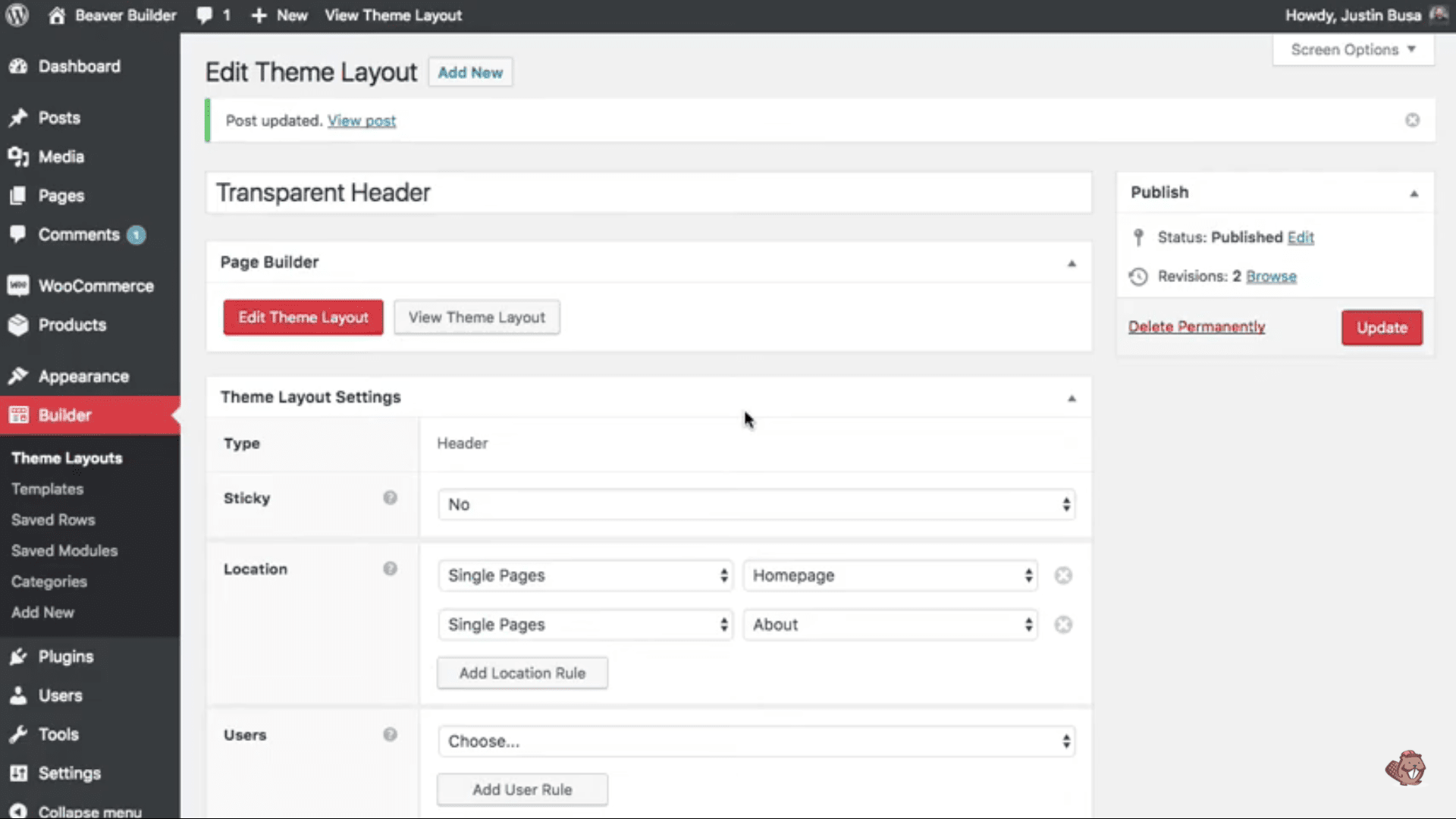
Task: Click the grey View Theme Layout button
Action: [x=477, y=317]
